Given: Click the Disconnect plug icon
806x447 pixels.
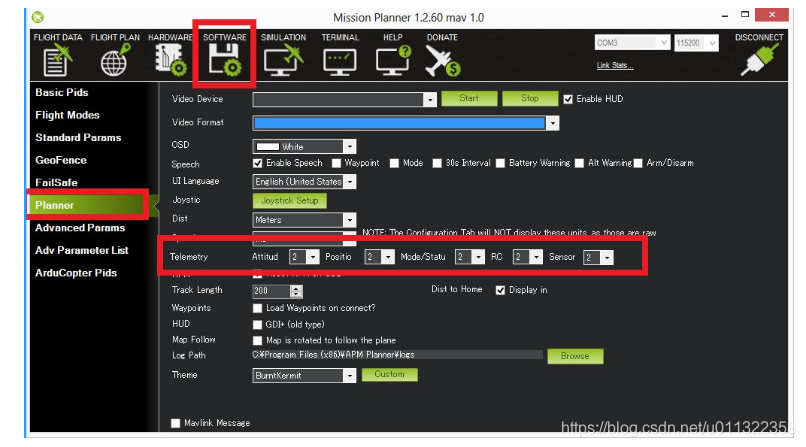Looking at the screenshot, I should 759,60.
